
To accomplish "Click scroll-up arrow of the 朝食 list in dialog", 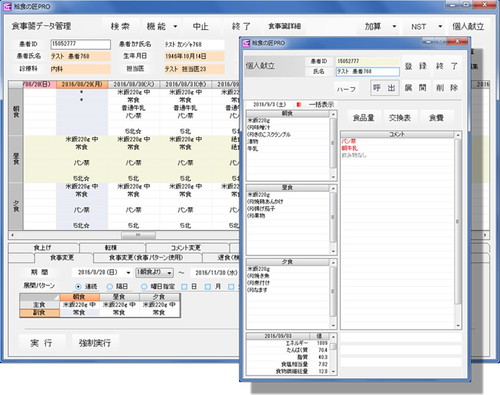I will click(x=333, y=114).
